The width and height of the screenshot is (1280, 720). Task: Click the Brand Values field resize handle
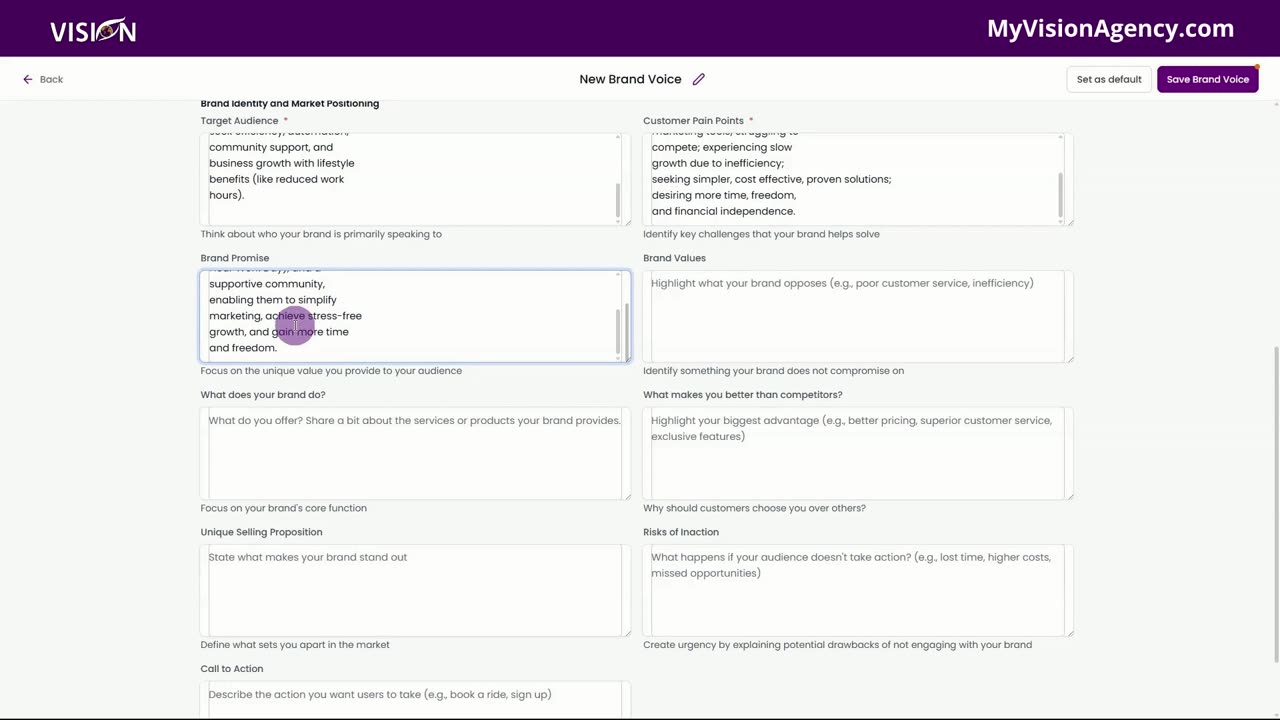1069,358
